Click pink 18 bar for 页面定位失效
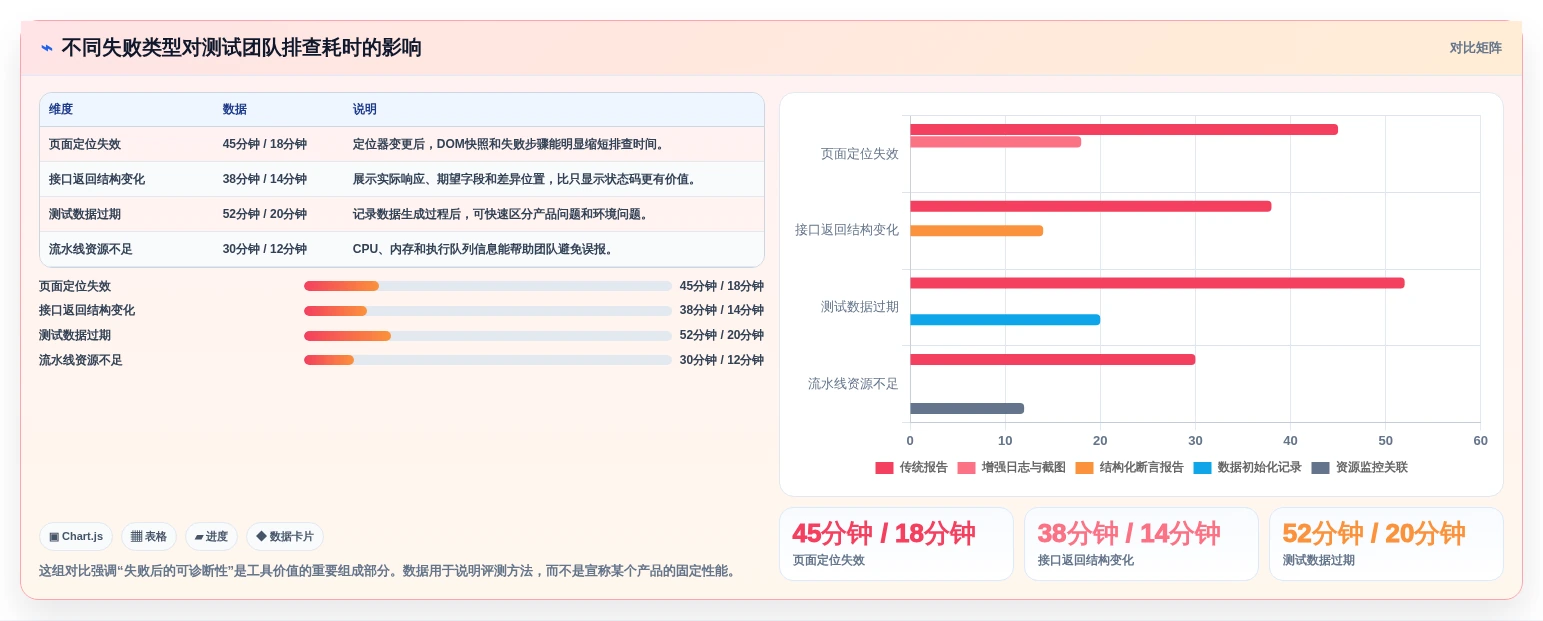1543x621 pixels. click(996, 142)
